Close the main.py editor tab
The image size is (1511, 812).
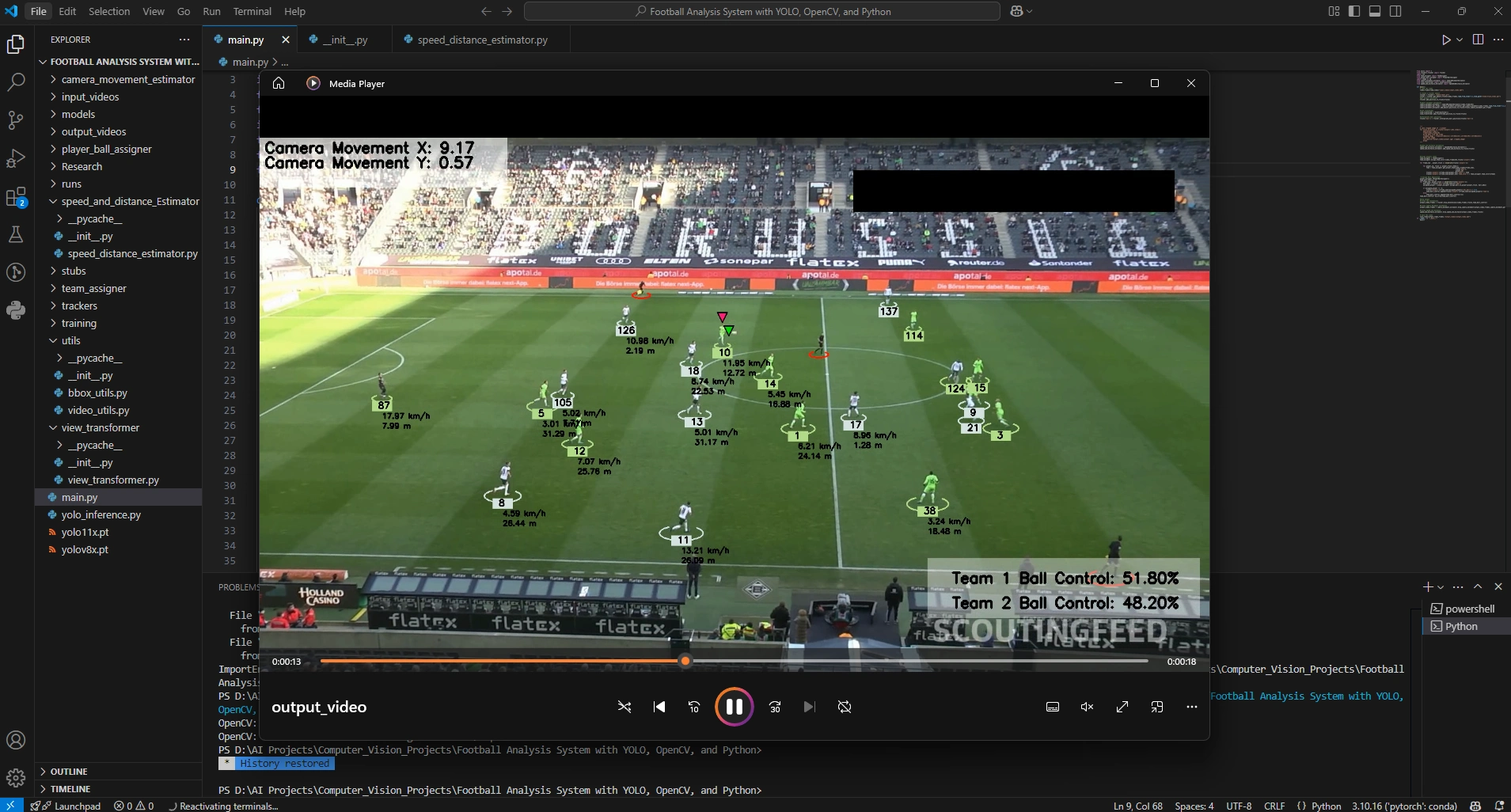coord(286,40)
